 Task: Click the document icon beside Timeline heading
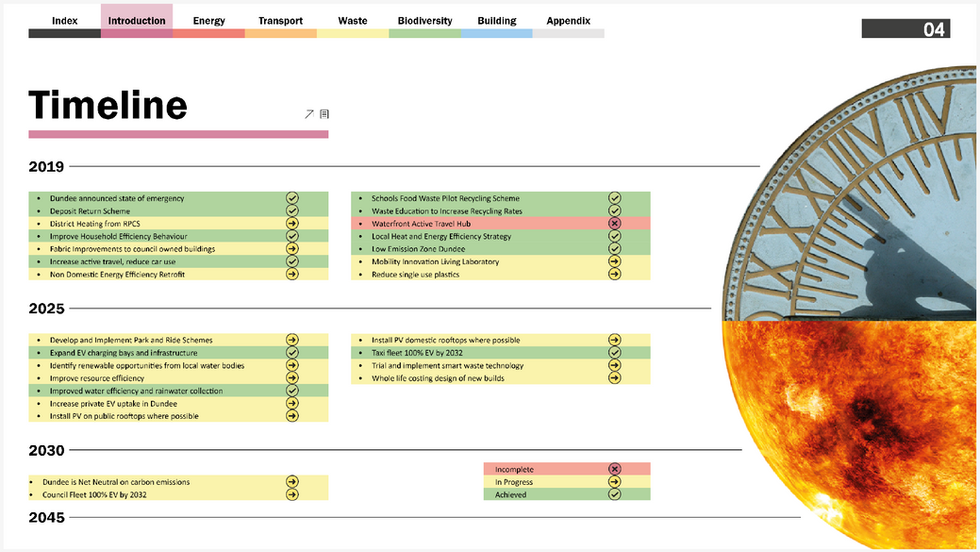click(324, 114)
